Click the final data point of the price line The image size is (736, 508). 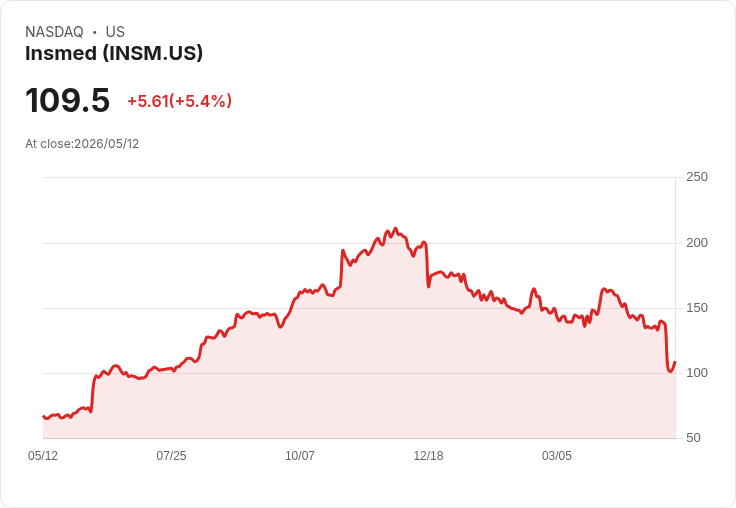675,362
